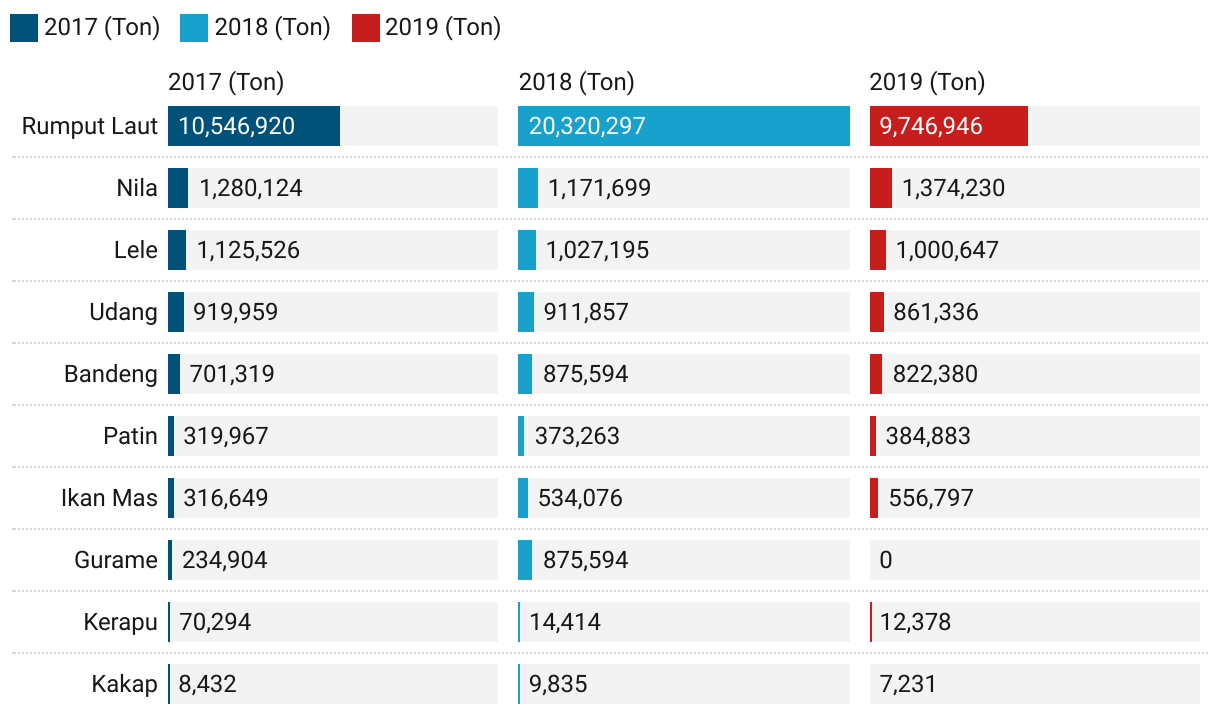The height and width of the screenshot is (716, 1220).
Task: Click the Udang value 911,857
Action: tap(586, 312)
